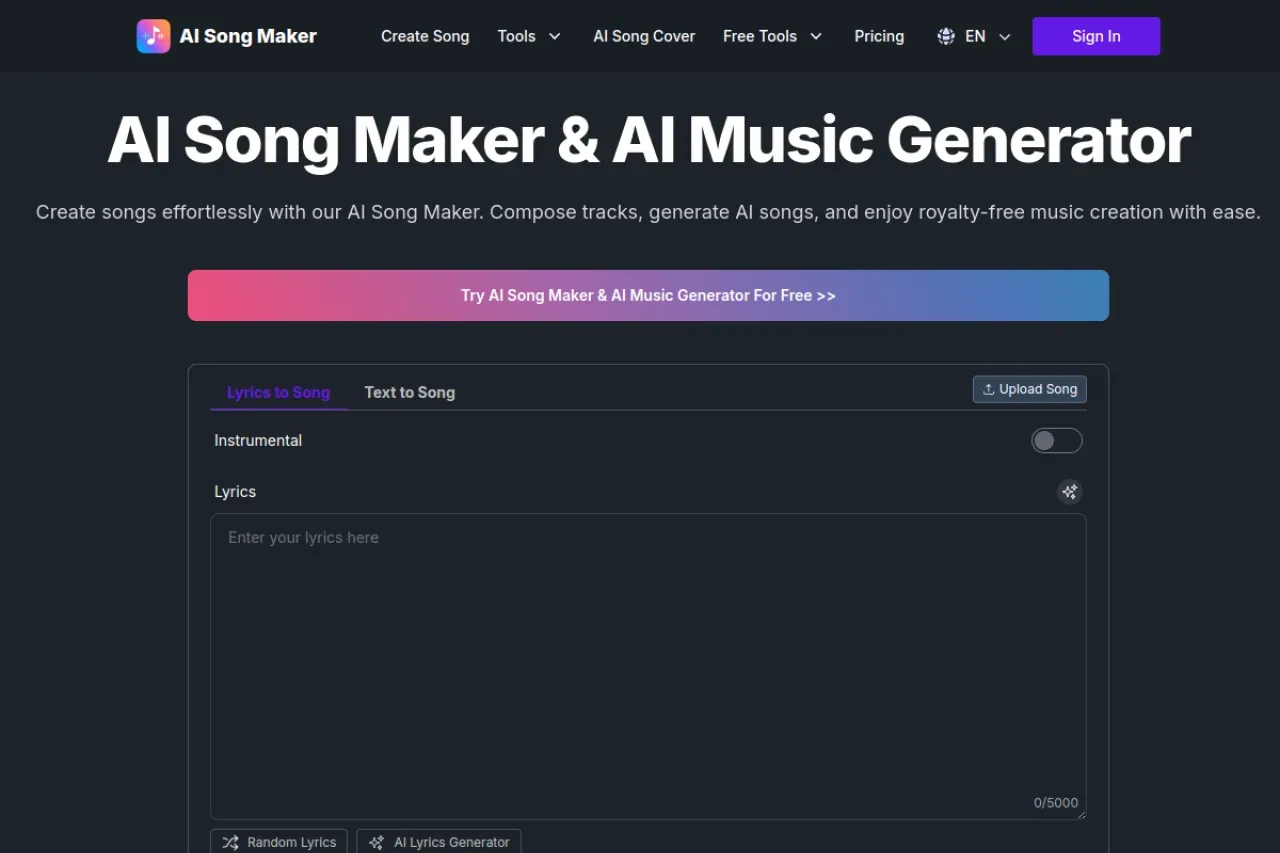Switch to the Lyrics to Song tab
This screenshot has width=1280, height=853.
[x=278, y=392]
